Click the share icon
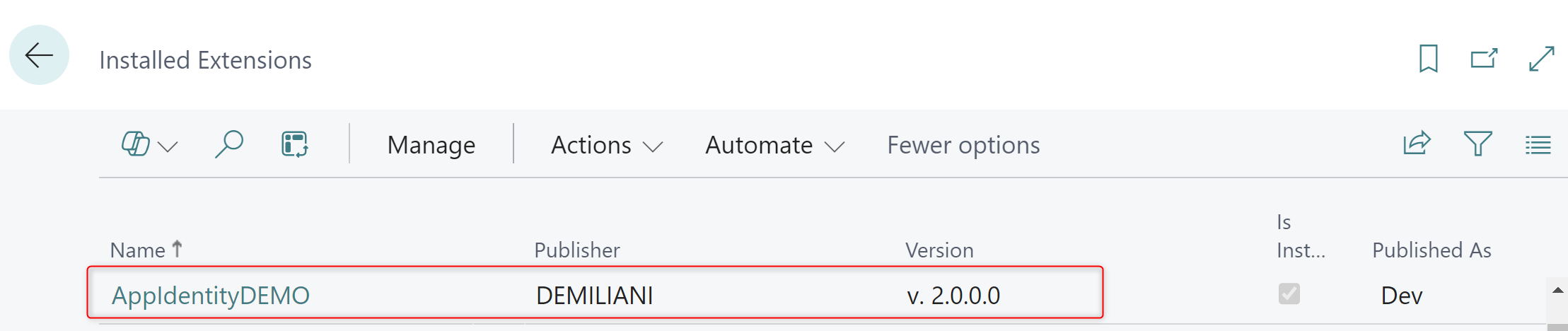This screenshot has width=1568, height=331. point(1417,144)
